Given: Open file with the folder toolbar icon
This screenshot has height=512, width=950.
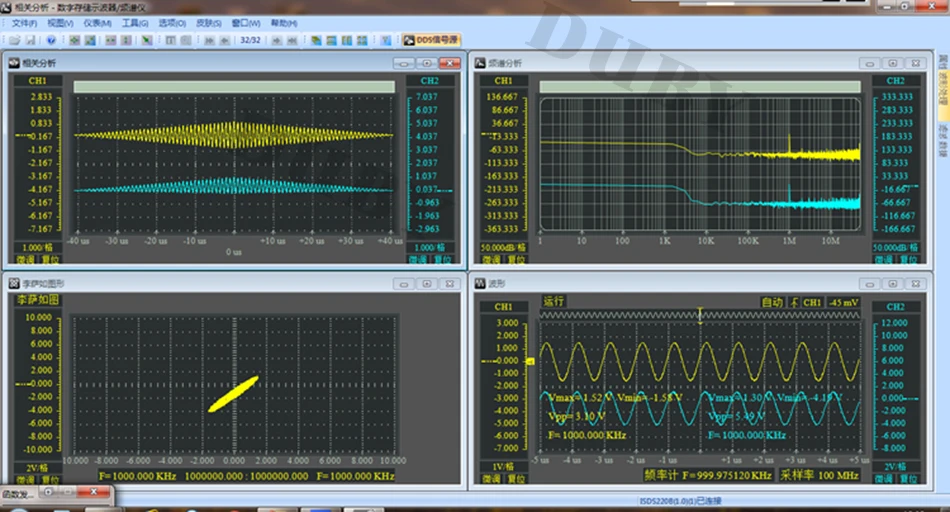Looking at the screenshot, I should coord(15,40).
